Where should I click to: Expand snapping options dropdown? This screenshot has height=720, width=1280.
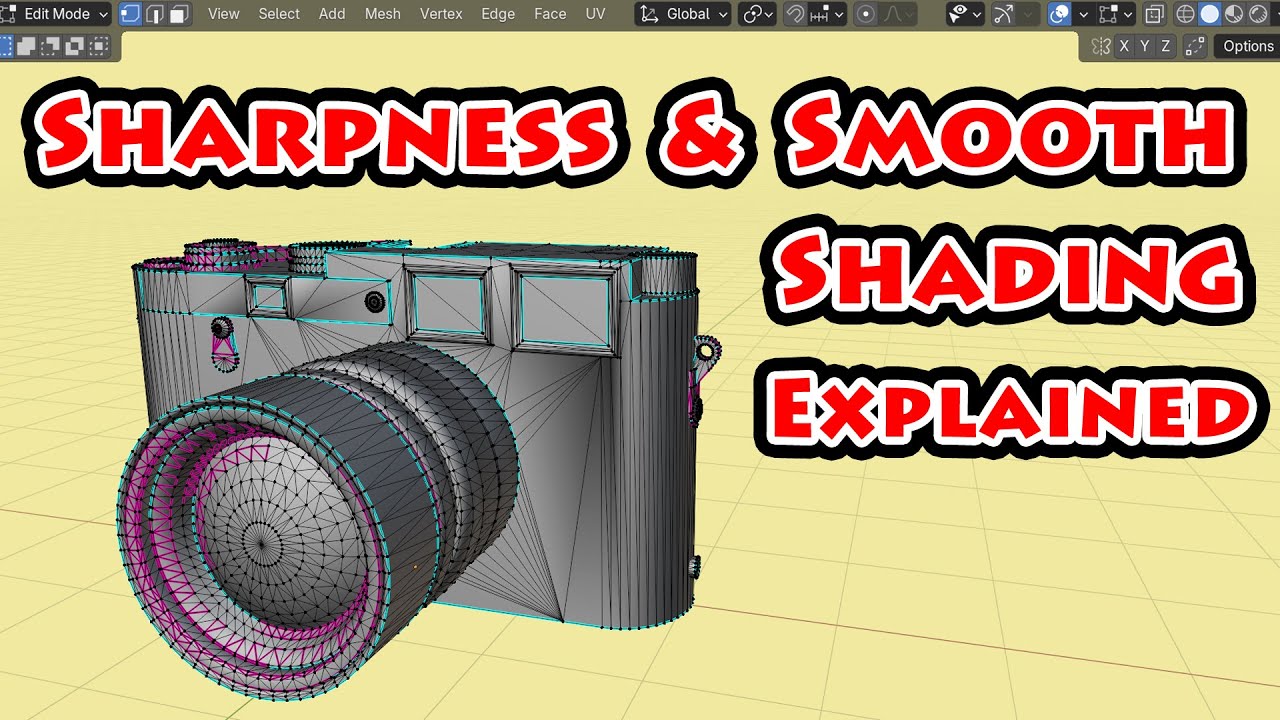click(x=839, y=14)
